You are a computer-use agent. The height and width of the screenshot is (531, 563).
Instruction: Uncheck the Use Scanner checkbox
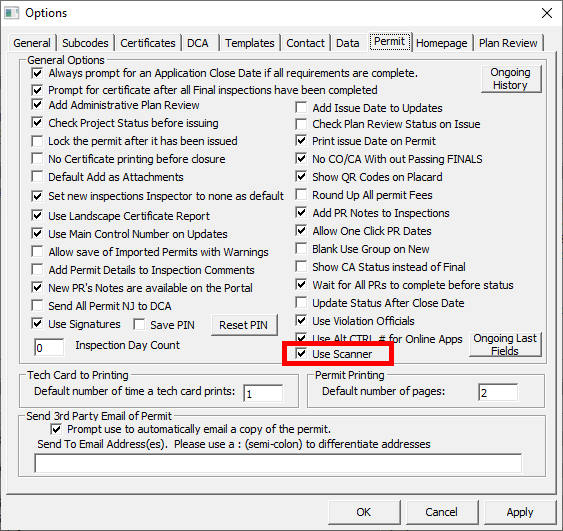tap(301, 354)
